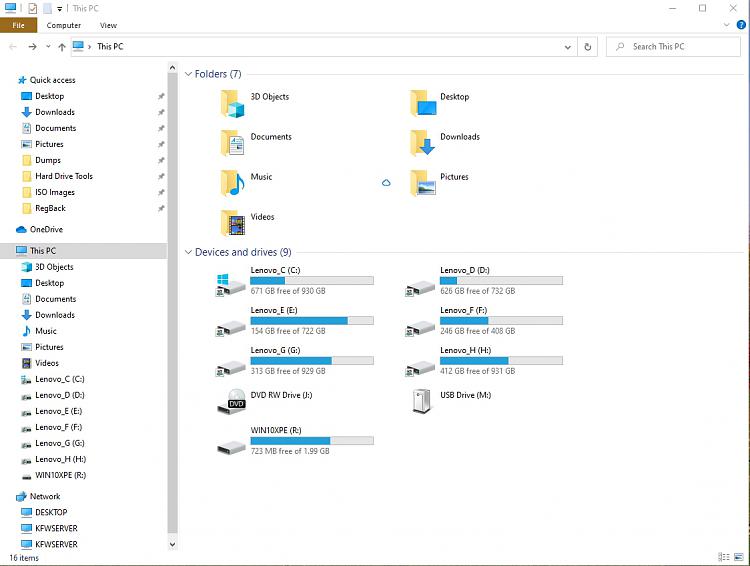Viewport: 750px width, 566px height.
Task: Select the WIN10XPE (R:) drive icon
Action: pyautogui.click(x=231, y=448)
